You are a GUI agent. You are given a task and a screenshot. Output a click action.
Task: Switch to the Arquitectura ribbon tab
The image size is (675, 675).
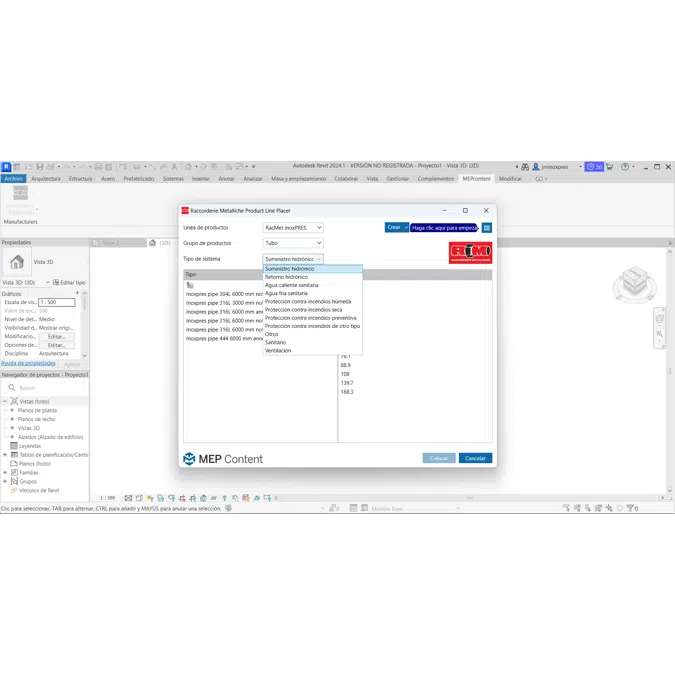point(46,179)
